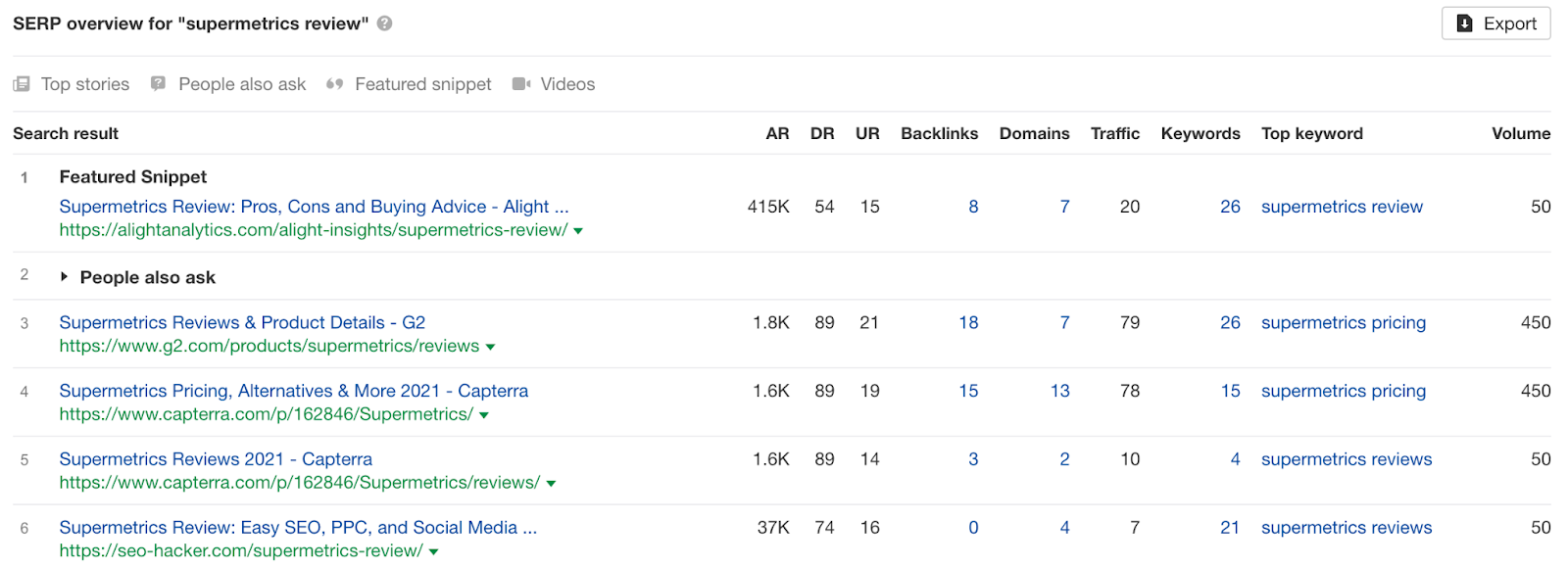The height and width of the screenshot is (568, 1568).
Task: Open dropdown next to alightanalytics.com URL
Action: pos(578,231)
